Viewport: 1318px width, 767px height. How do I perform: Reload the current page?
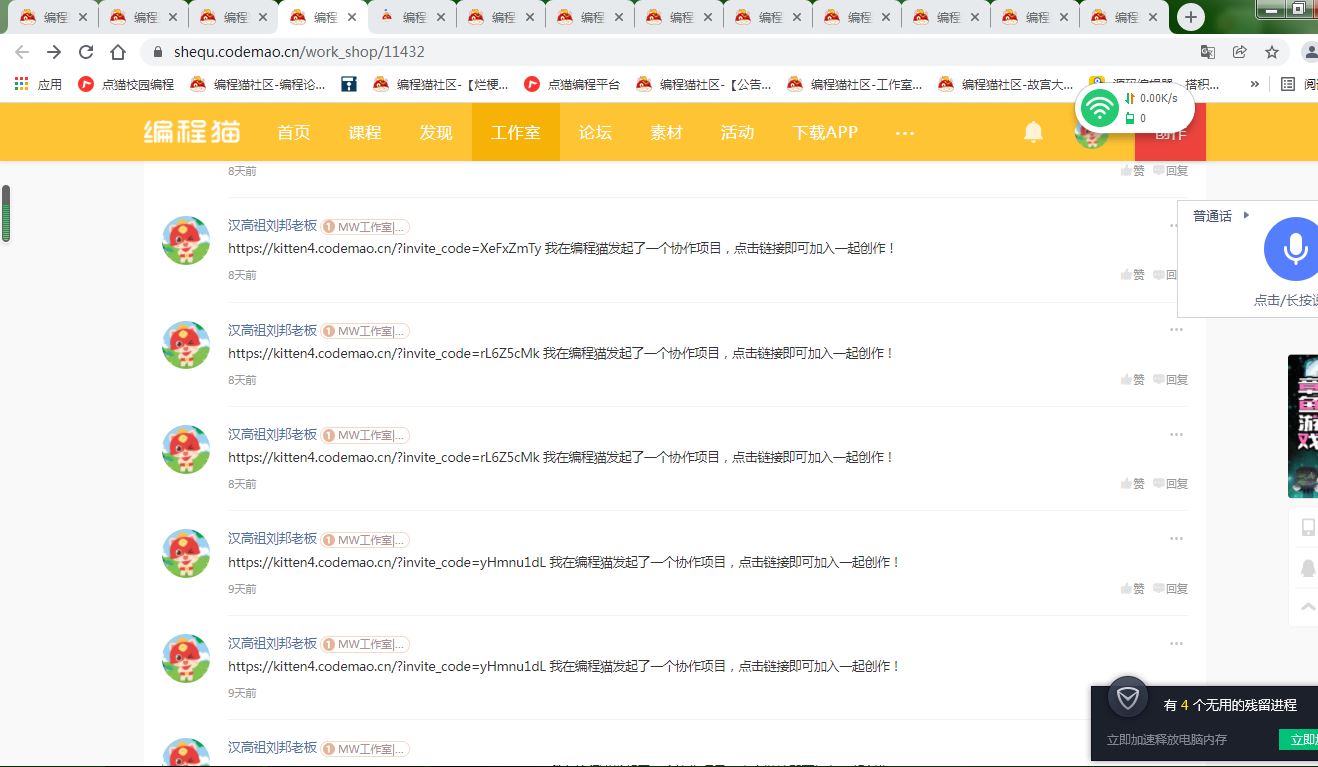tap(86, 52)
